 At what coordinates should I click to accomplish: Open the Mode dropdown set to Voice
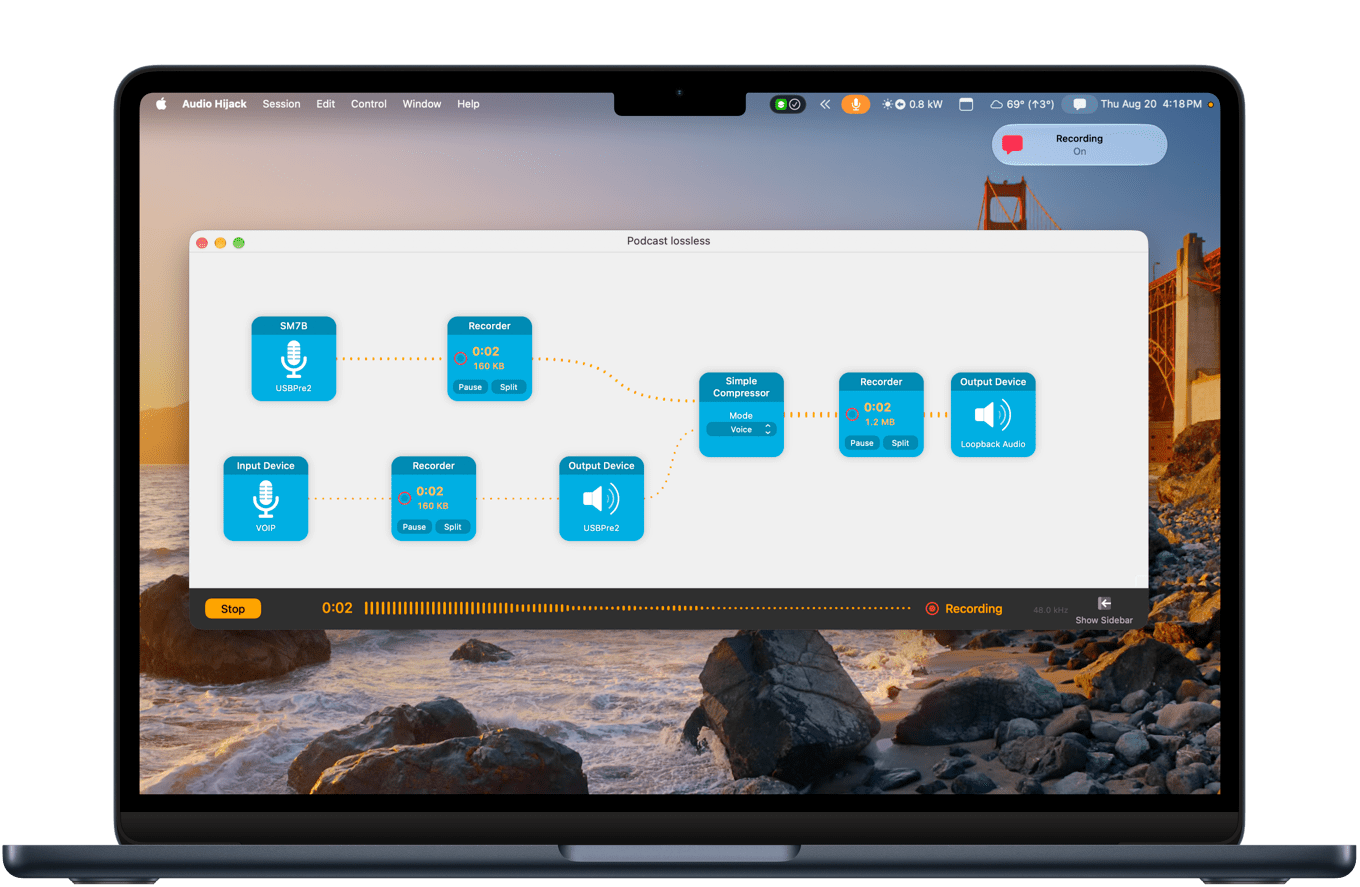[x=741, y=429]
